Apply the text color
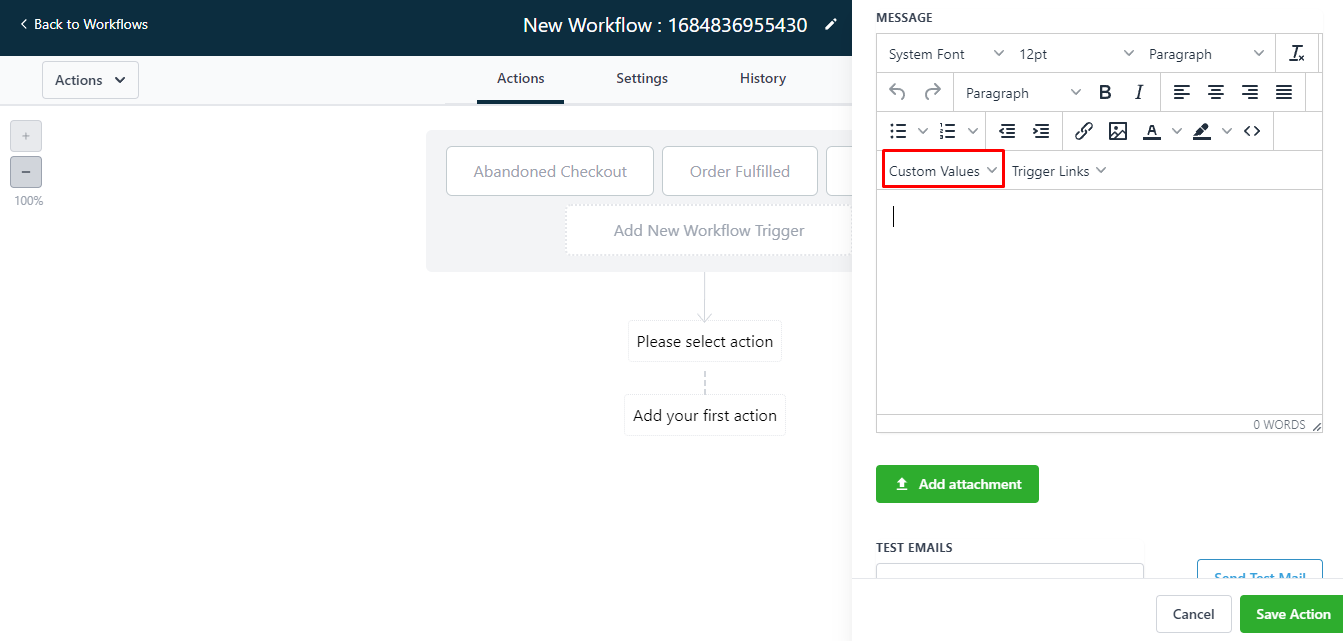The height and width of the screenshot is (641, 1343). point(1152,131)
